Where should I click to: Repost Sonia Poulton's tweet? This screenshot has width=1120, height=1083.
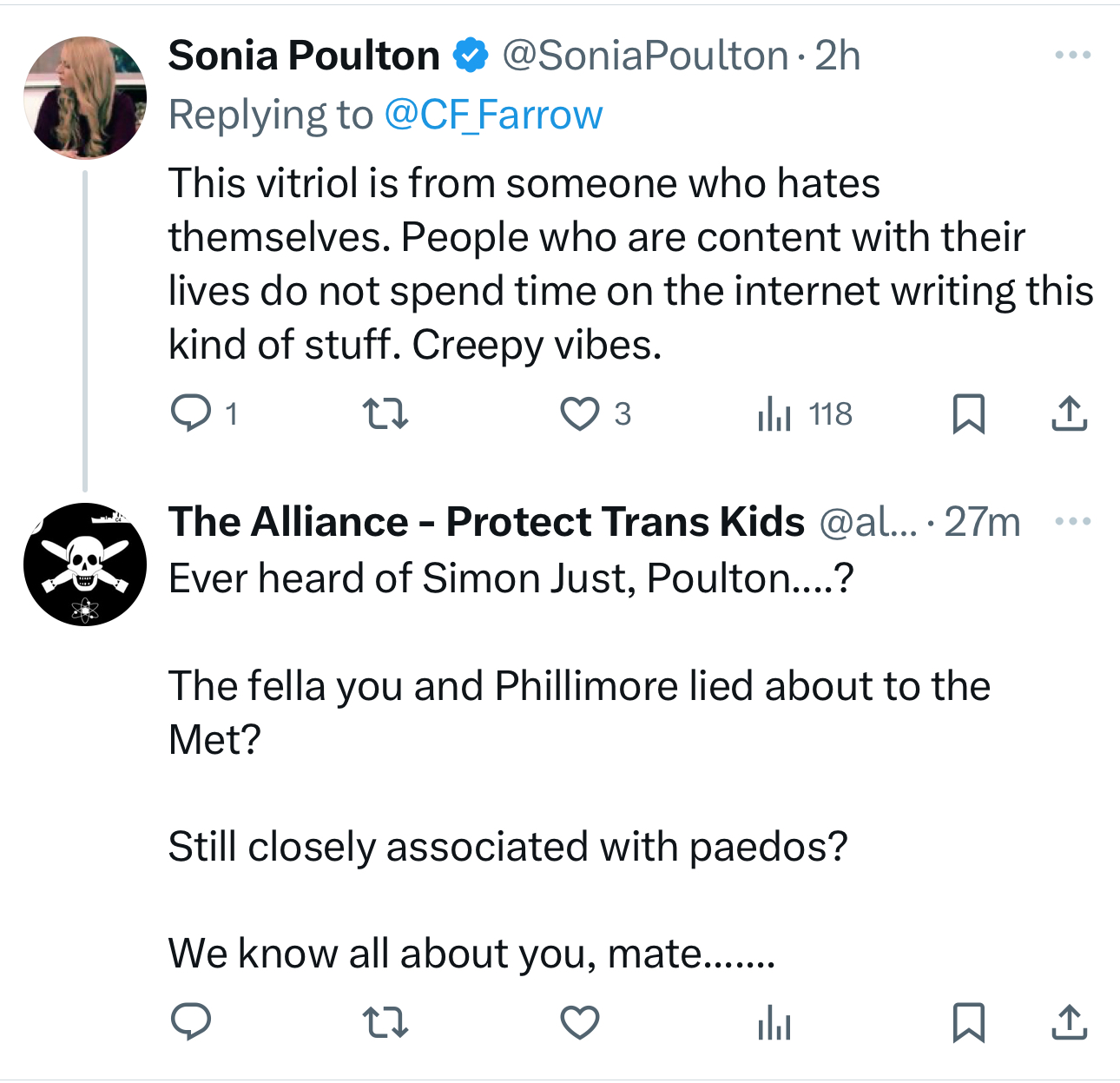click(385, 413)
